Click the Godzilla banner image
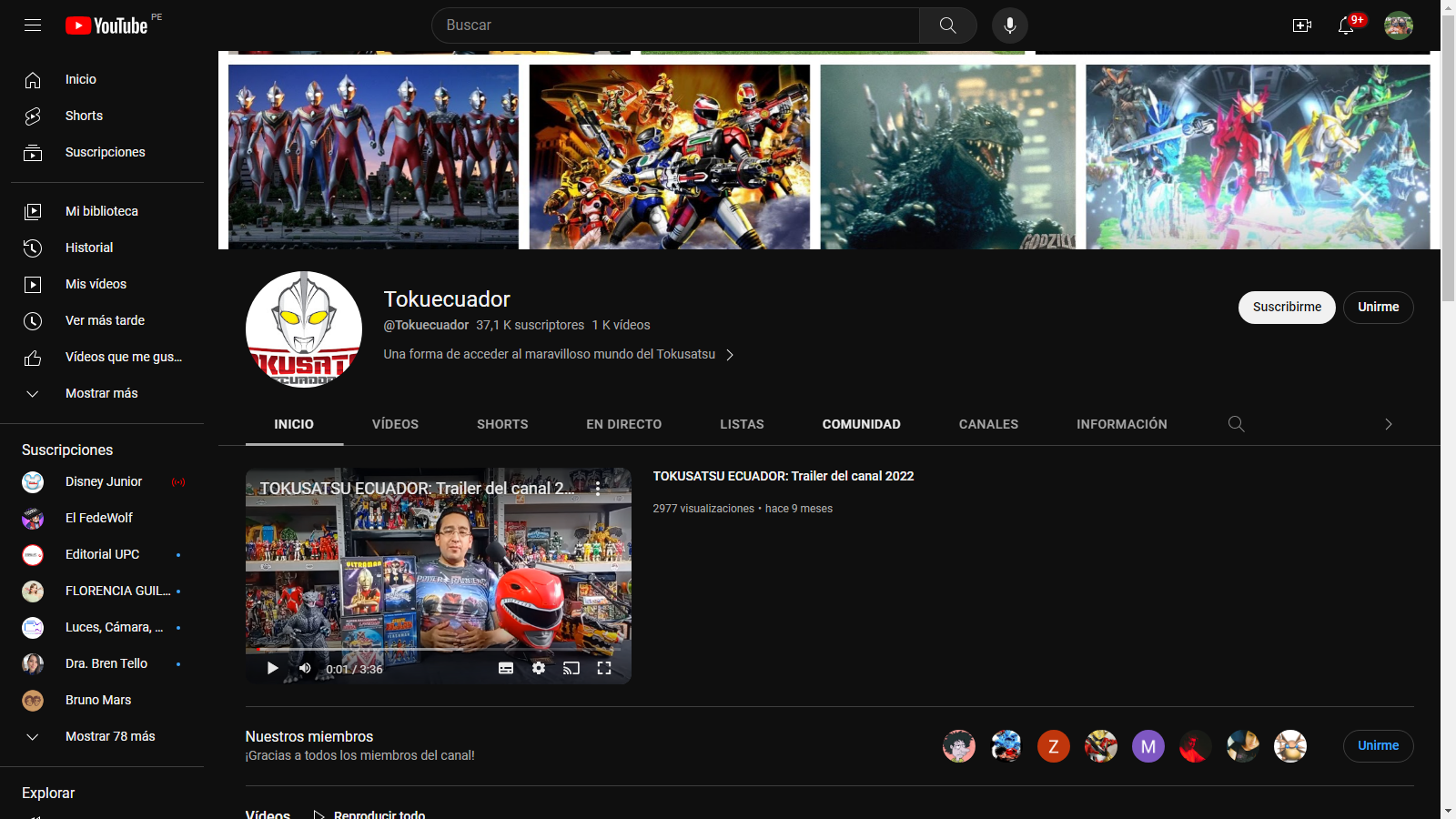 tap(948, 157)
